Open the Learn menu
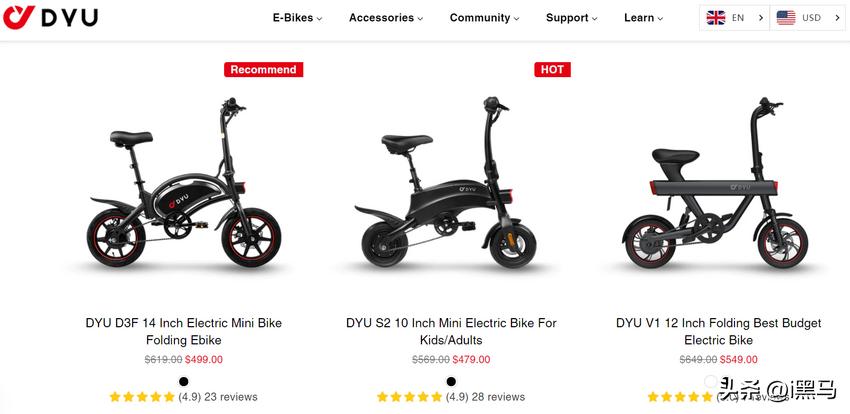 (x=643, y=18)
